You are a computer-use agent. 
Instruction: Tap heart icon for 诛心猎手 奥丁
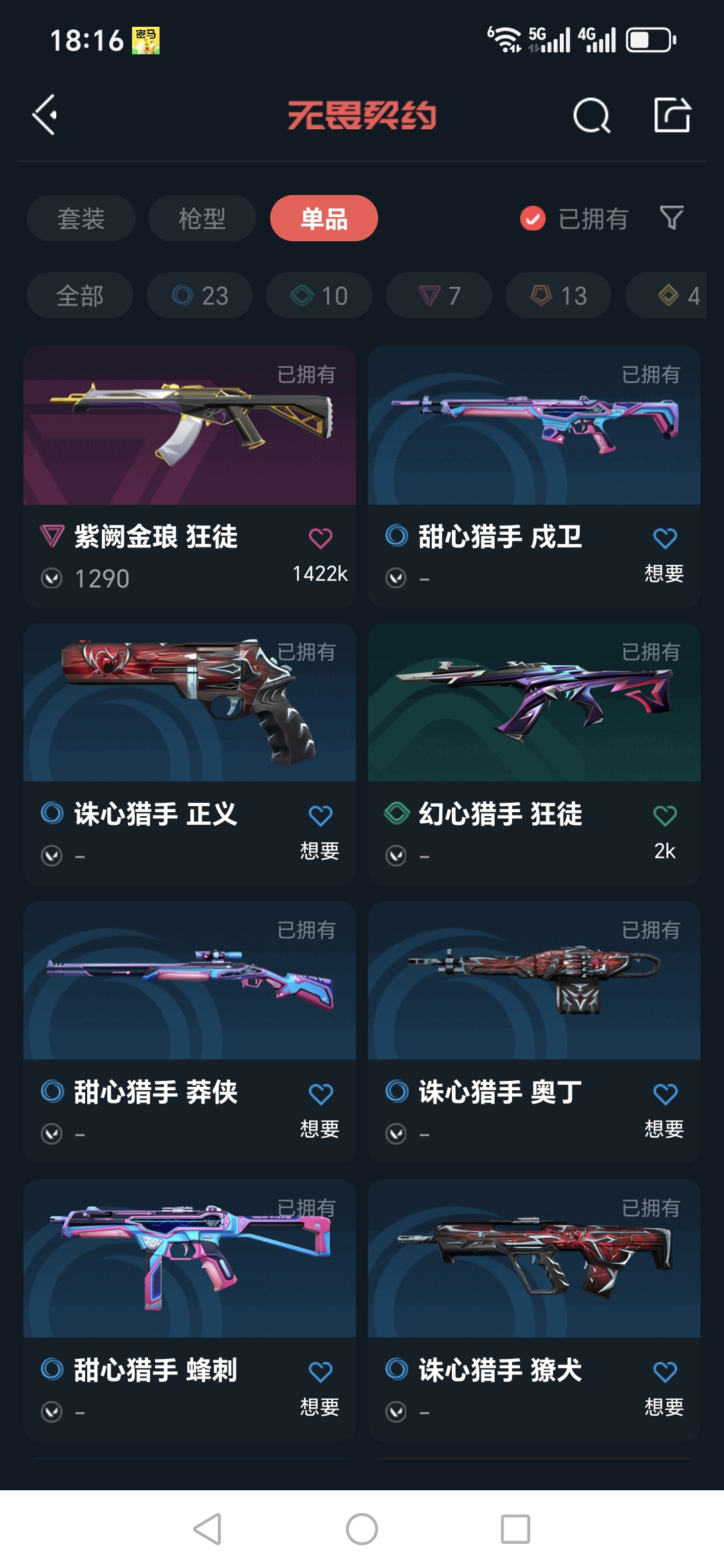point(665,1094)
